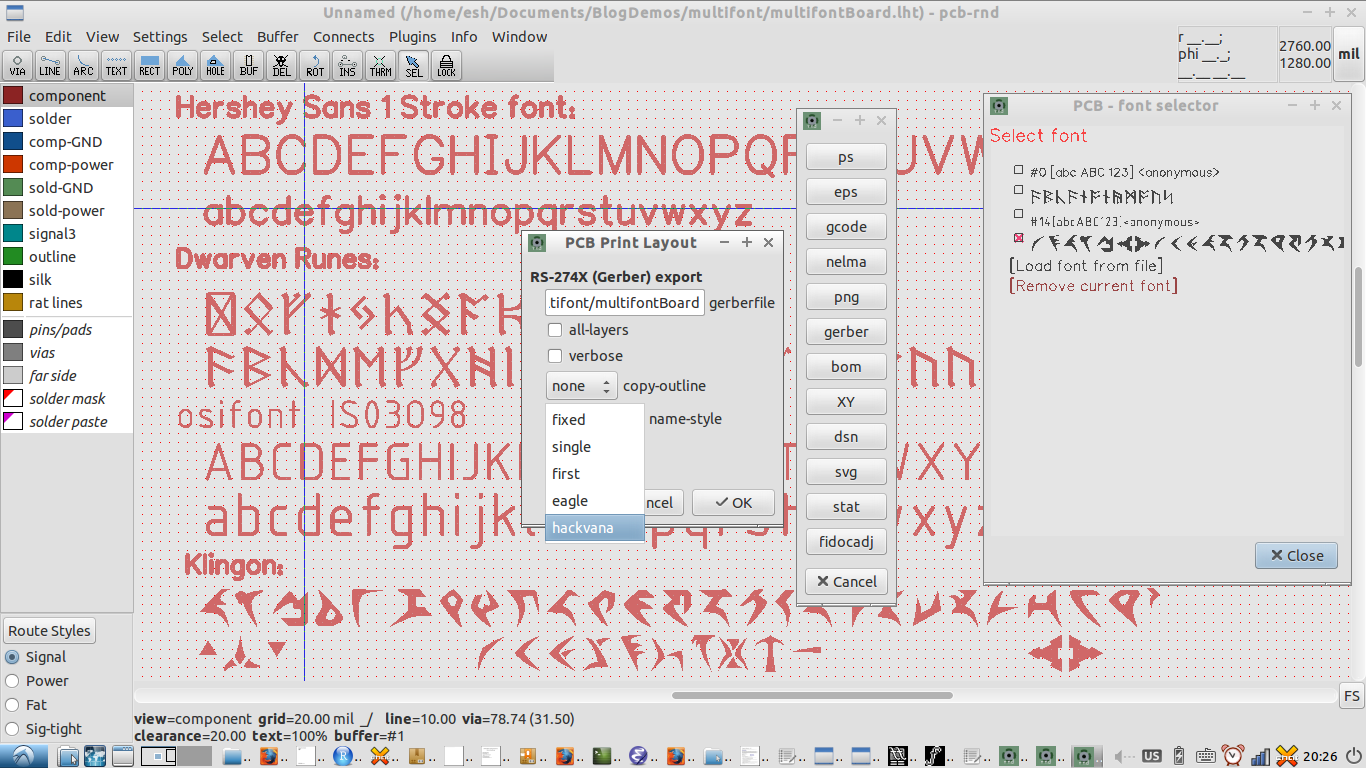
Task: Click Cancel in the export list window
Action: (846, 582)
